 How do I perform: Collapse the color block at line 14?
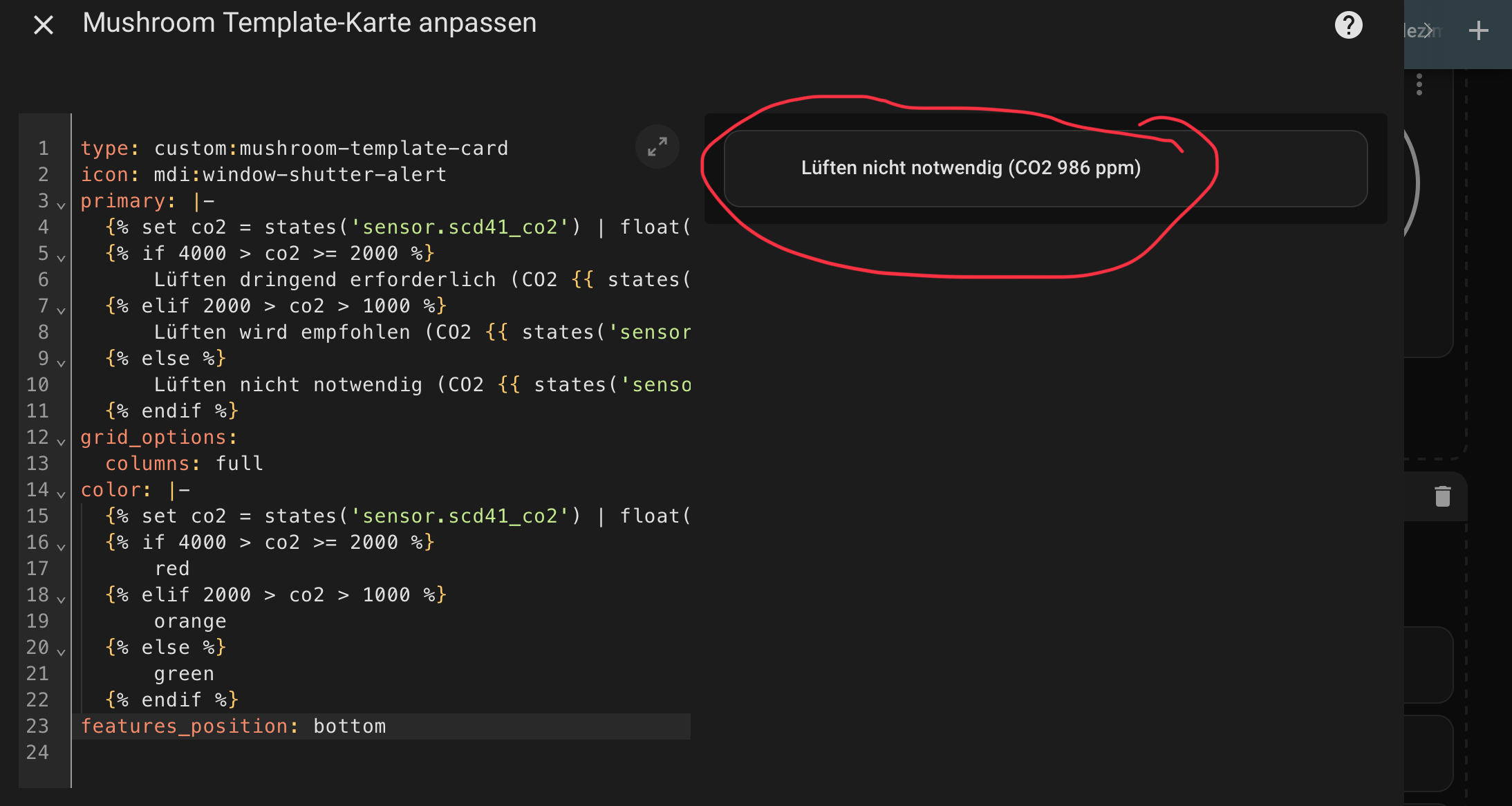click(x=61, y=494)
